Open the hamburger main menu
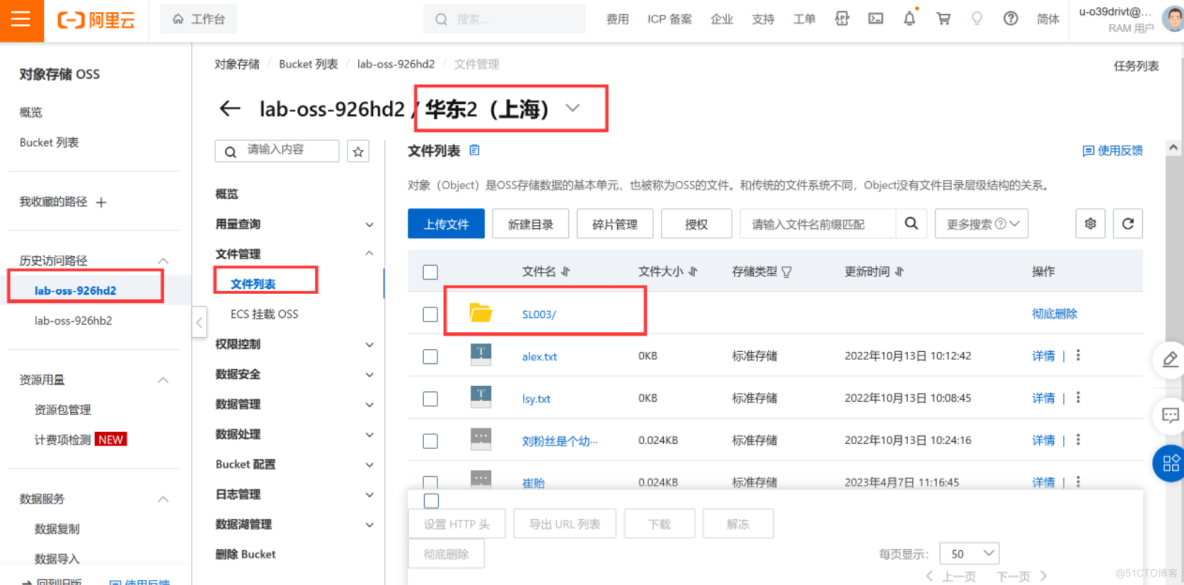 21,20
